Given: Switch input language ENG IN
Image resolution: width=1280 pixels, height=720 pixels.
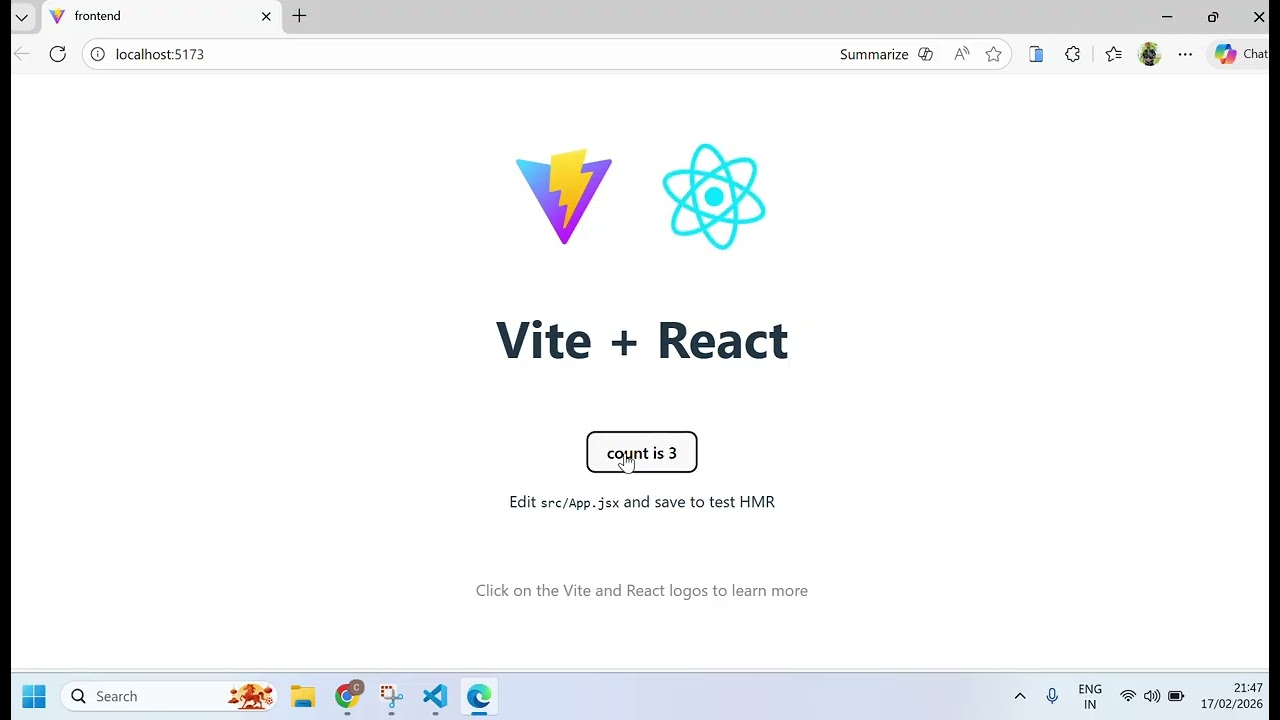Looking at the screenshot, I should (x=1090, y=696).
